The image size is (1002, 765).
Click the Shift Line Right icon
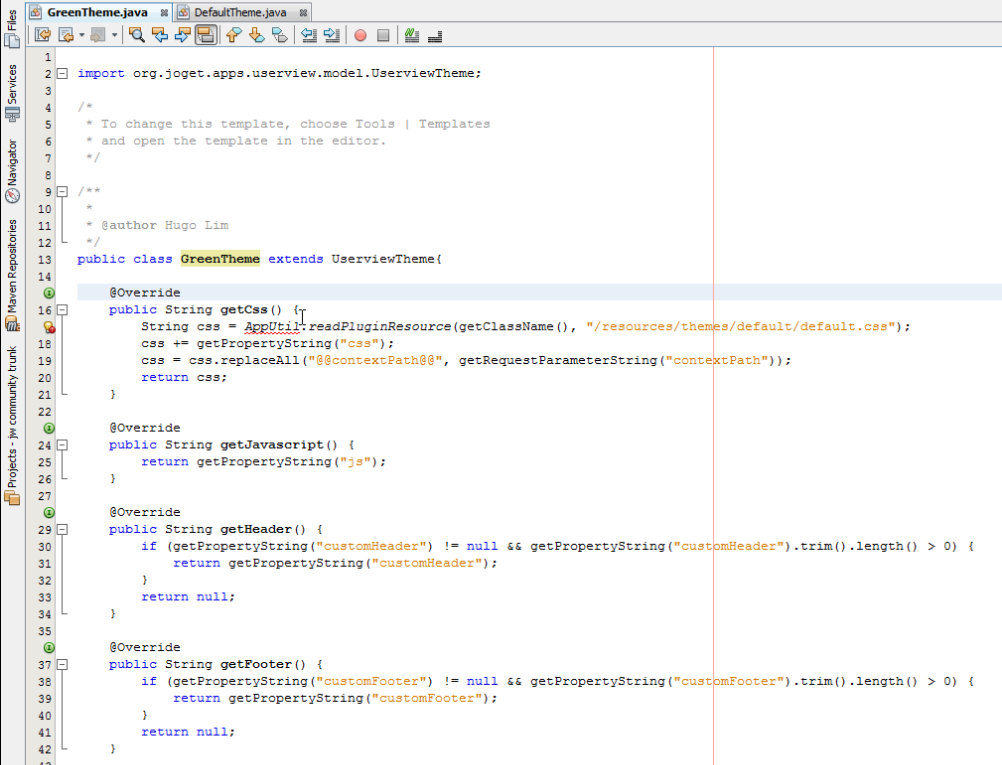click(331, 35)
